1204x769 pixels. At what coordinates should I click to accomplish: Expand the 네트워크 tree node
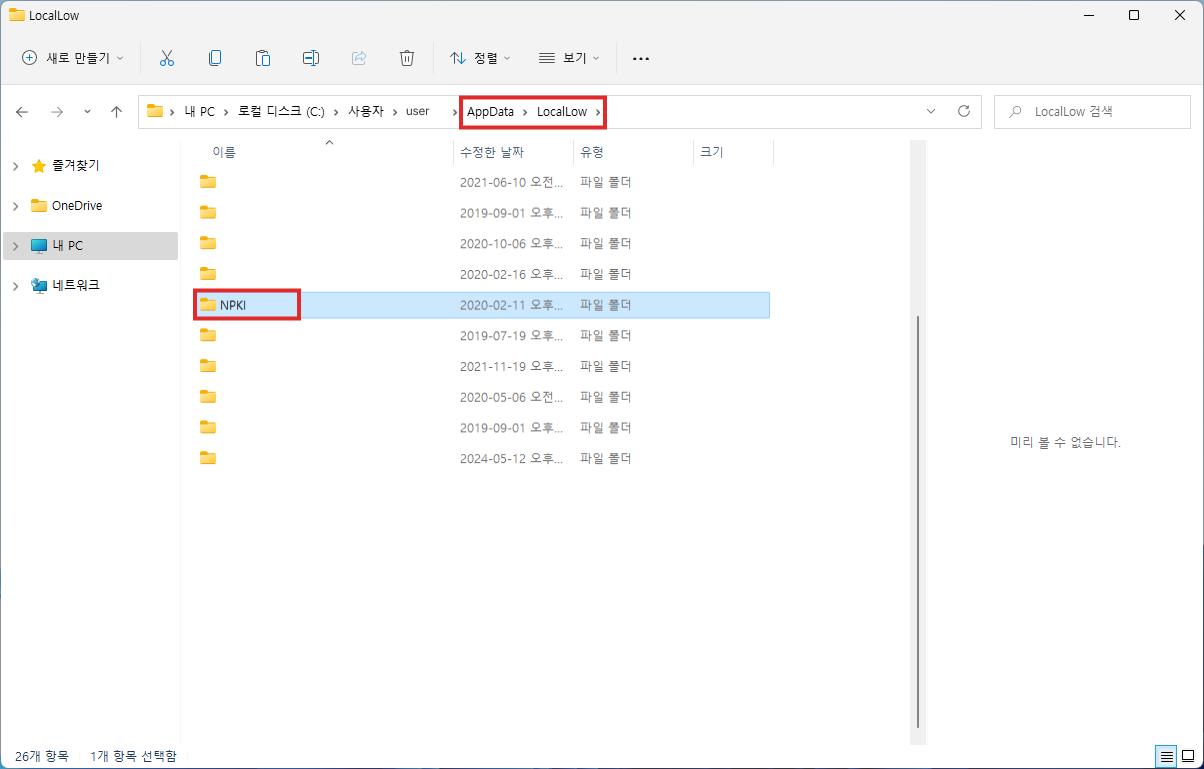pyautogui.click(x=15, y=286)
